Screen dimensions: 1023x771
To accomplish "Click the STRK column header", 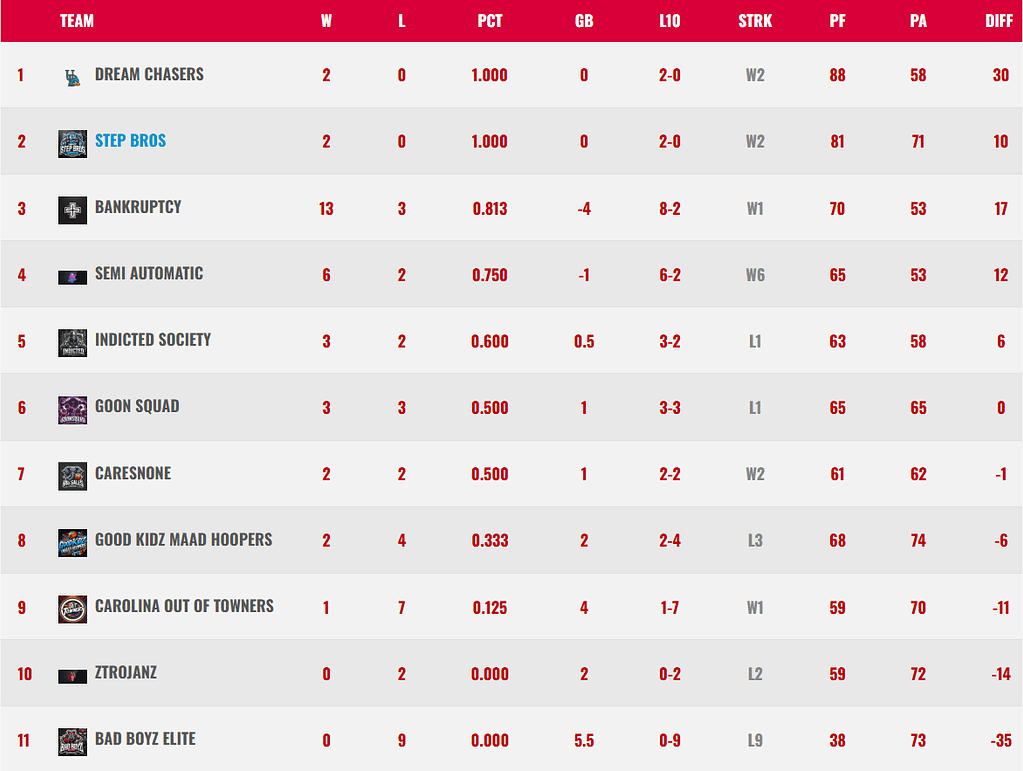I will (754, 21).
